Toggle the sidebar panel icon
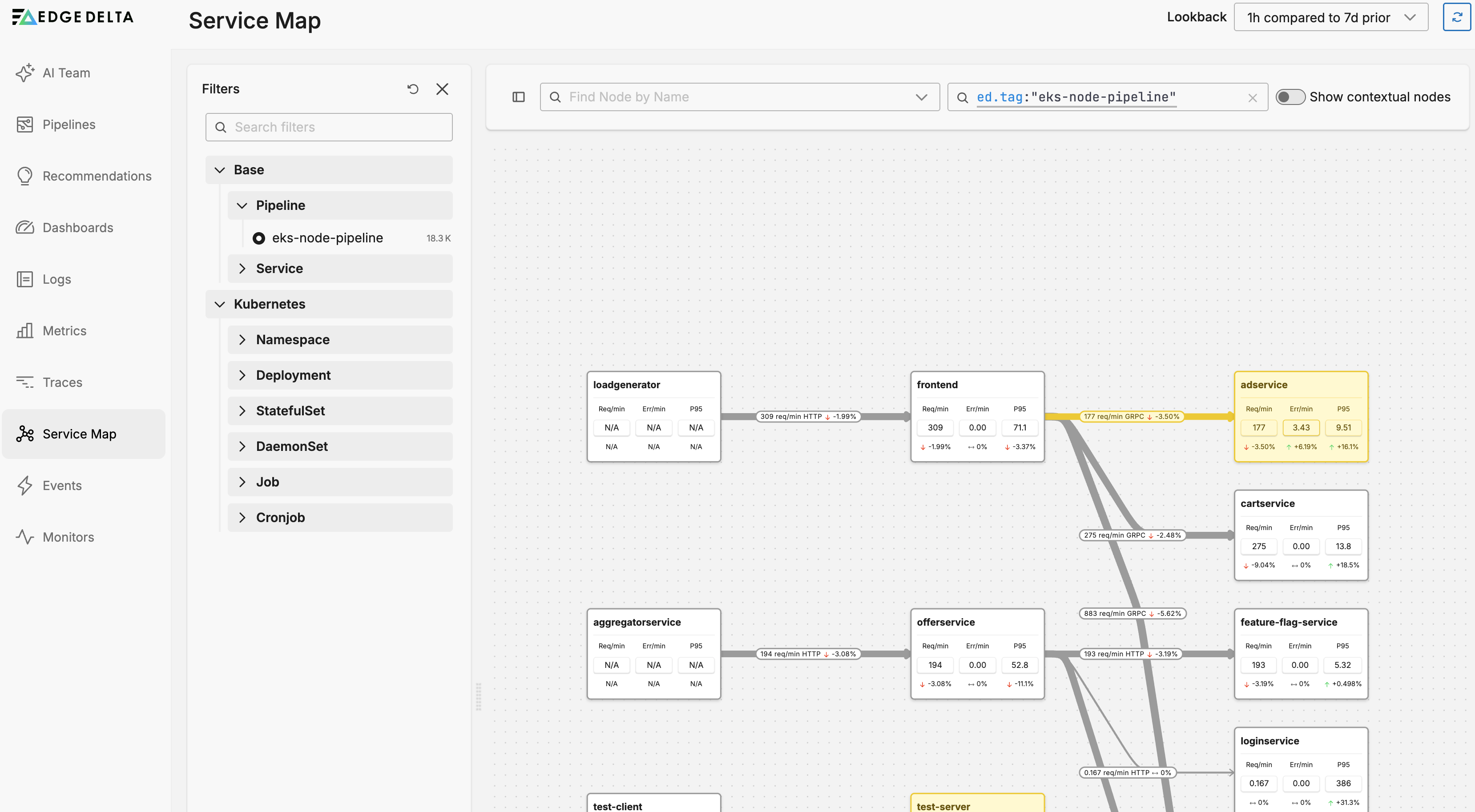Viewport: 1475px width, 812px height. tap(518, 97)
